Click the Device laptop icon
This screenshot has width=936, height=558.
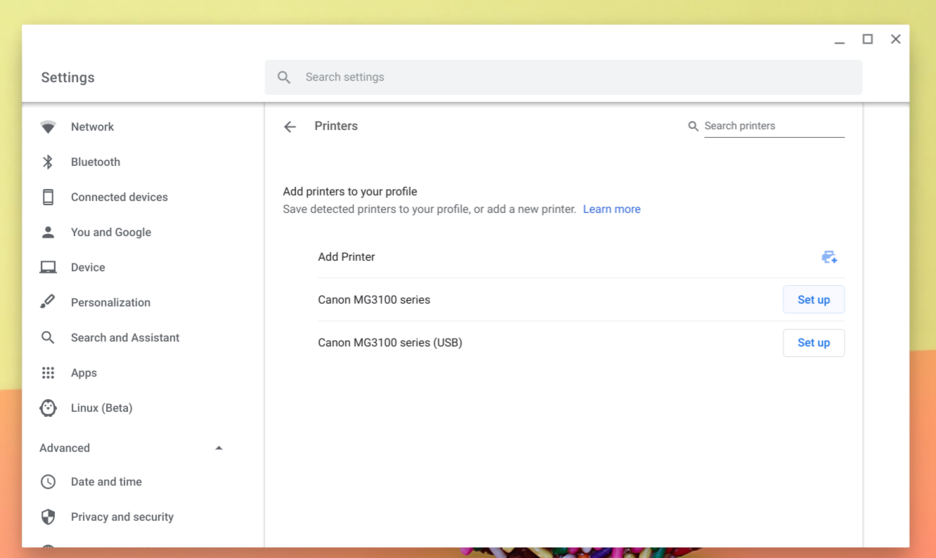(x=48, y=267)
